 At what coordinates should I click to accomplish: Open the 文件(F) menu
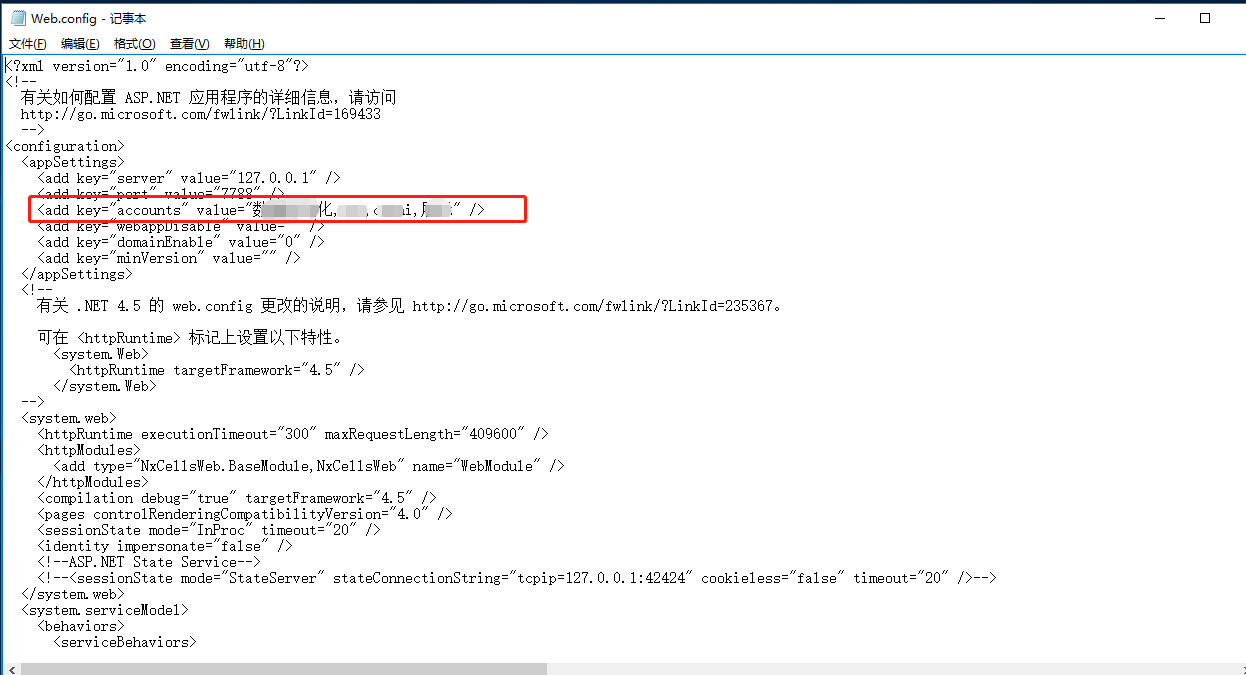pos(28,44)
